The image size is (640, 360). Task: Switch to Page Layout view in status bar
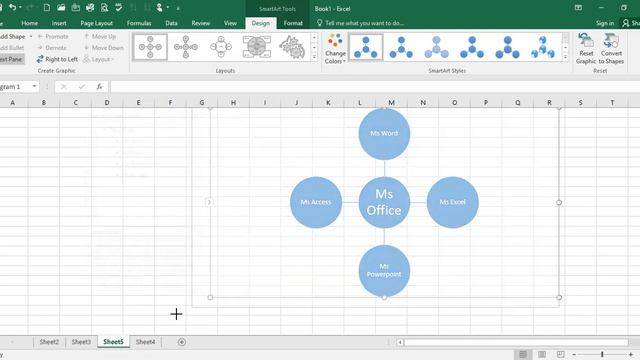542,354
